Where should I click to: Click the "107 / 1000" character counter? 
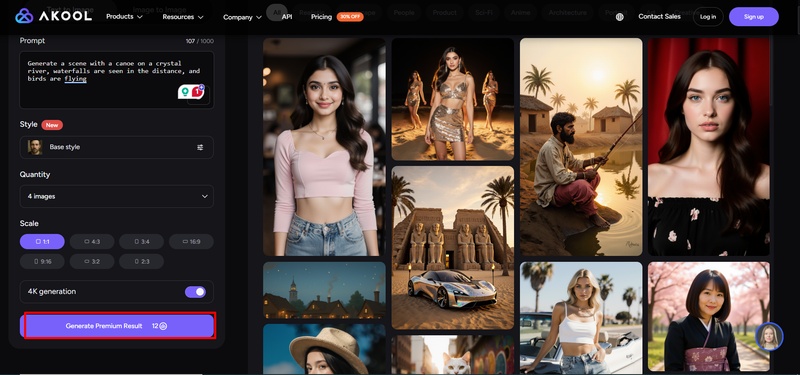point(200,41)
